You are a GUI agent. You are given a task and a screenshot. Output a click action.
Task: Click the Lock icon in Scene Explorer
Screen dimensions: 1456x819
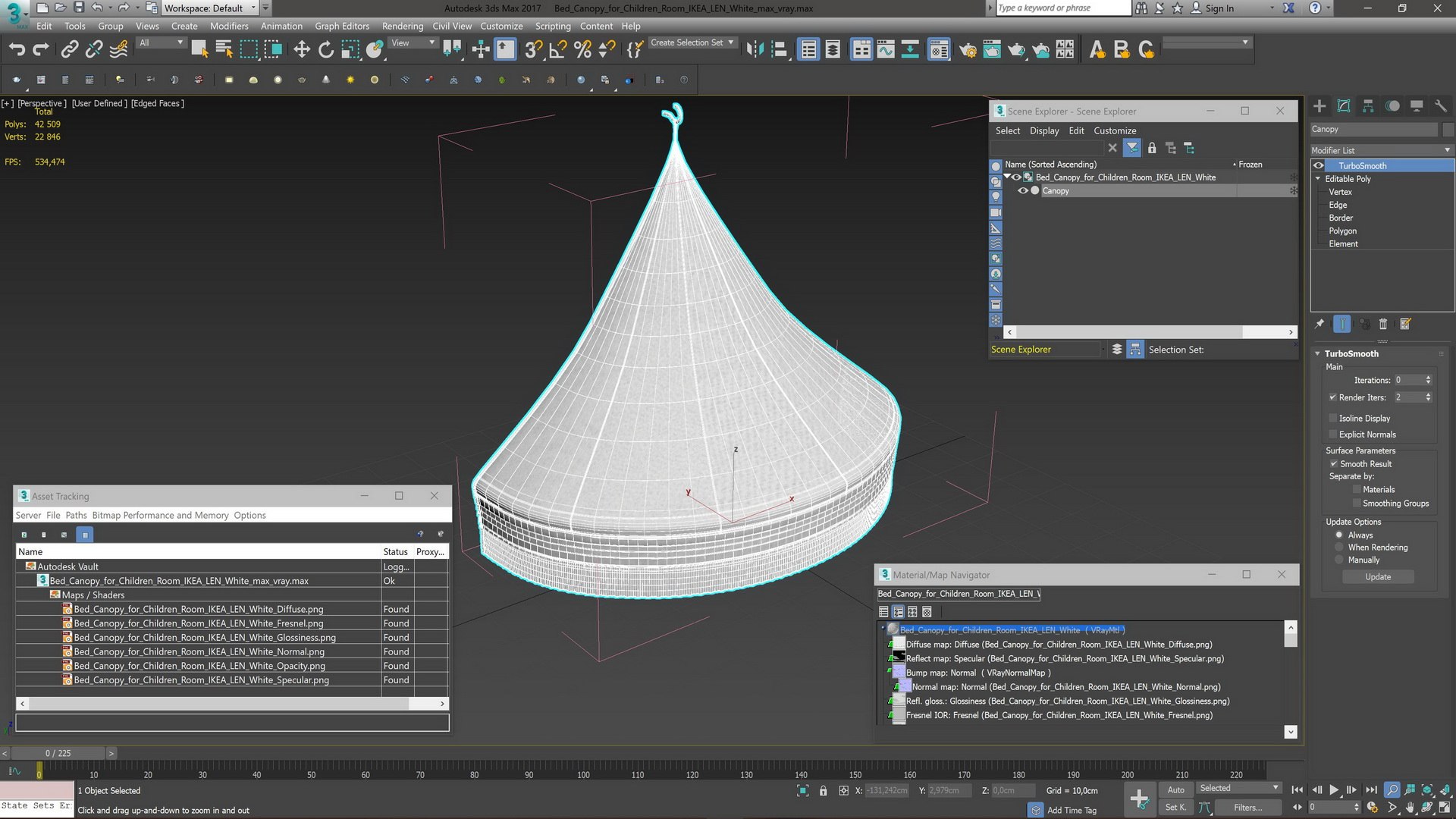(1152, 148)
